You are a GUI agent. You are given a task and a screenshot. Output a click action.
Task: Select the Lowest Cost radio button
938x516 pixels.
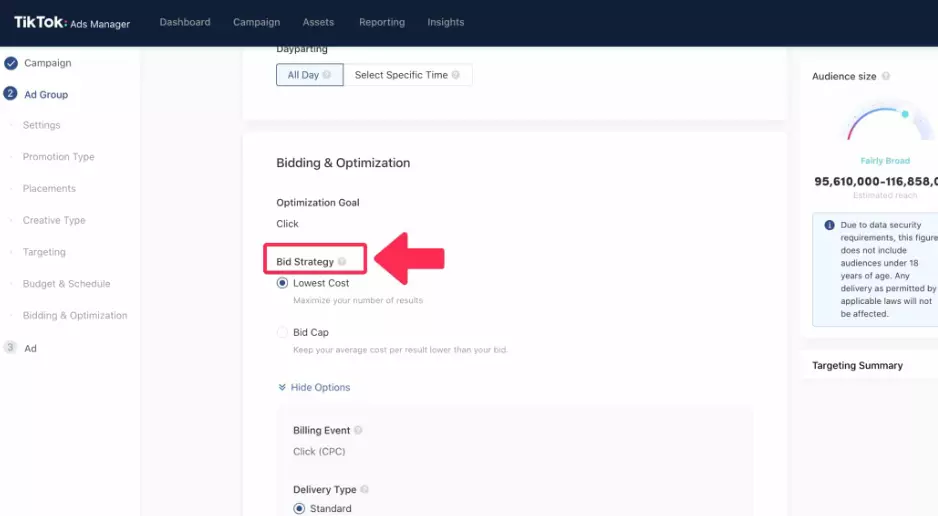(282, 283)
